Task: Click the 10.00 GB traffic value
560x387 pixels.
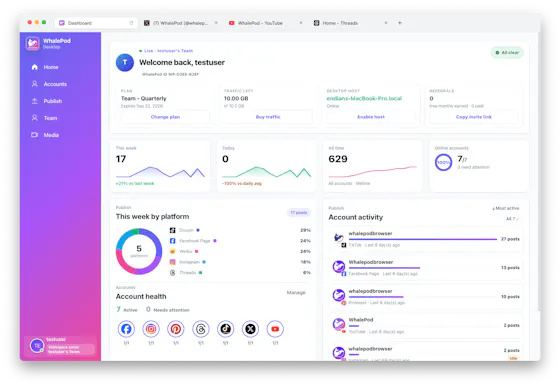Action: 236,99
